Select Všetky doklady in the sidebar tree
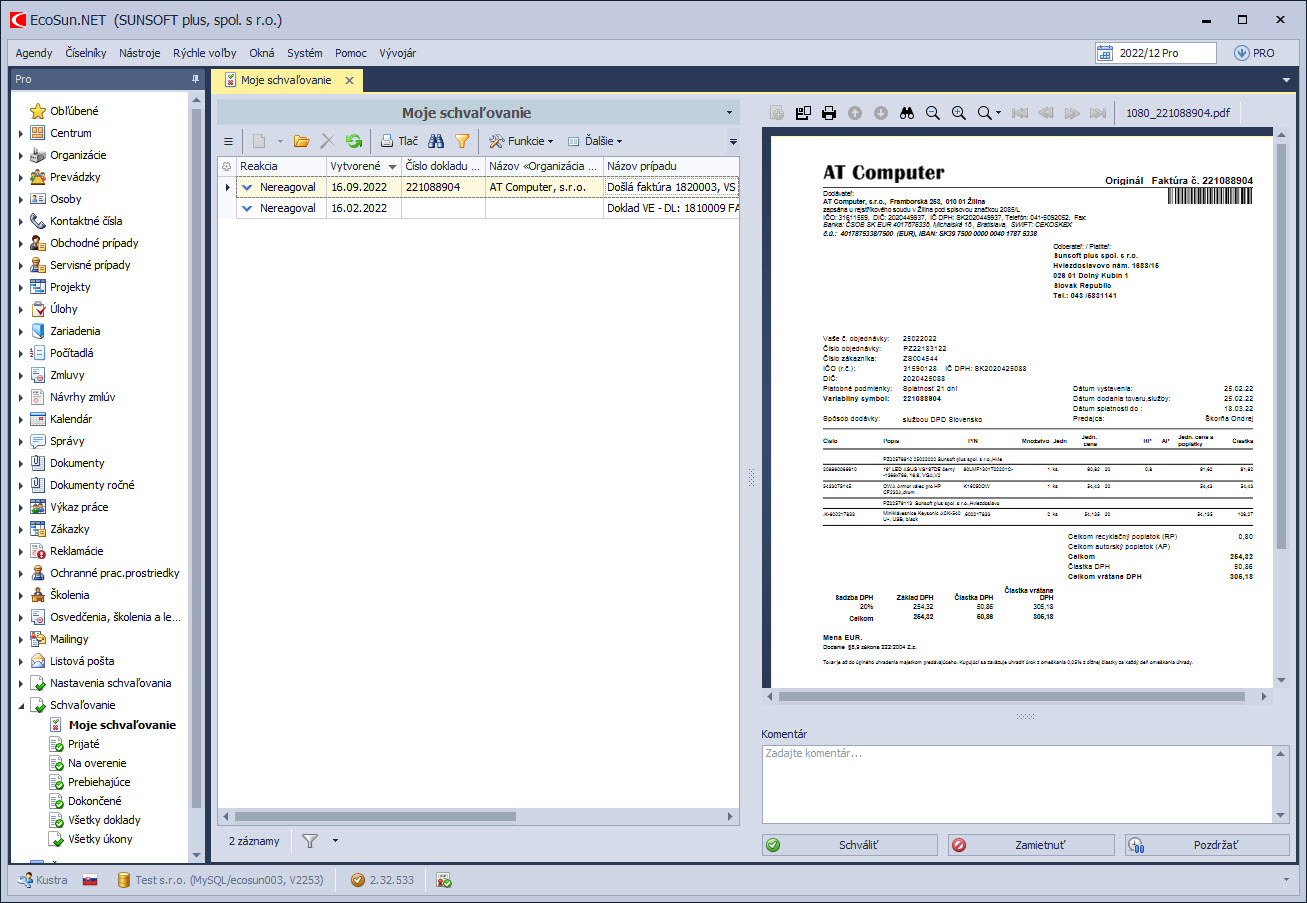 102,820
